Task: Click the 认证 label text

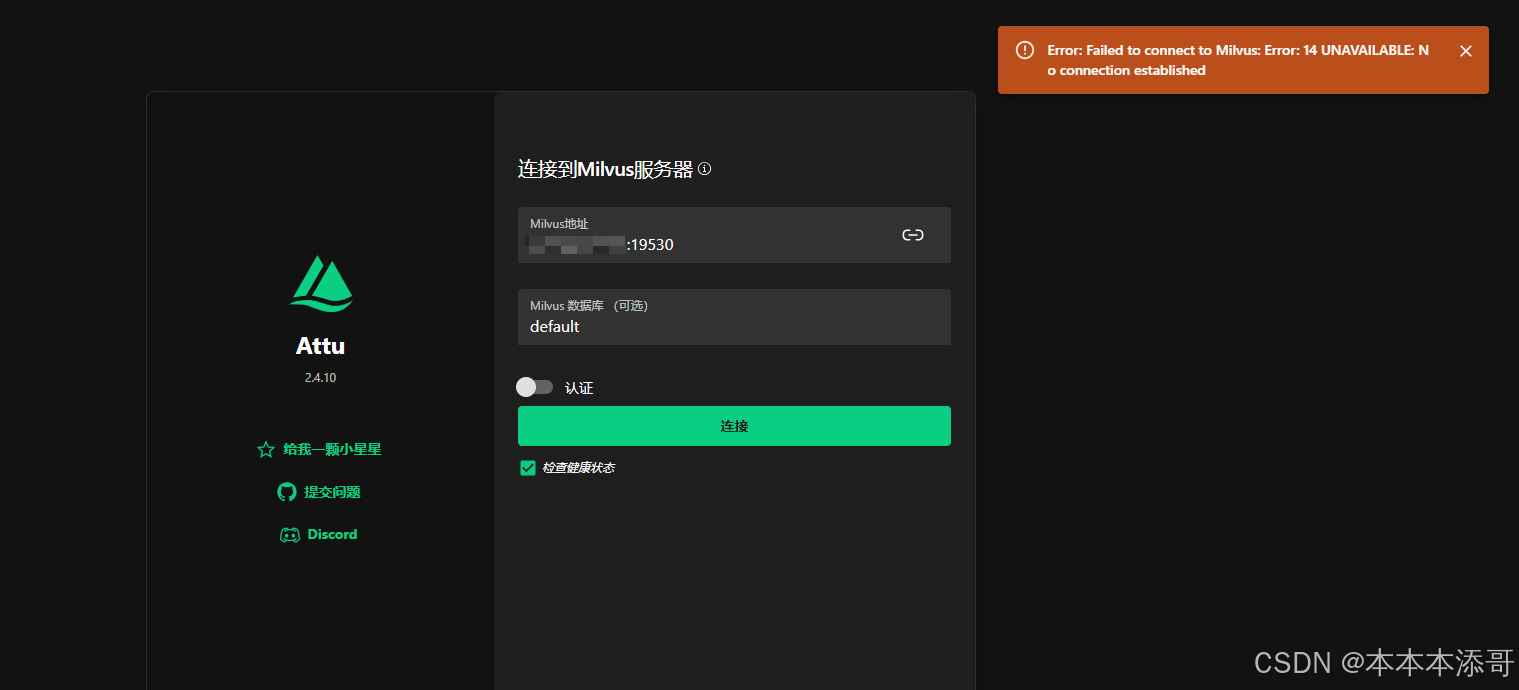Action: click(x=579, y=388)
